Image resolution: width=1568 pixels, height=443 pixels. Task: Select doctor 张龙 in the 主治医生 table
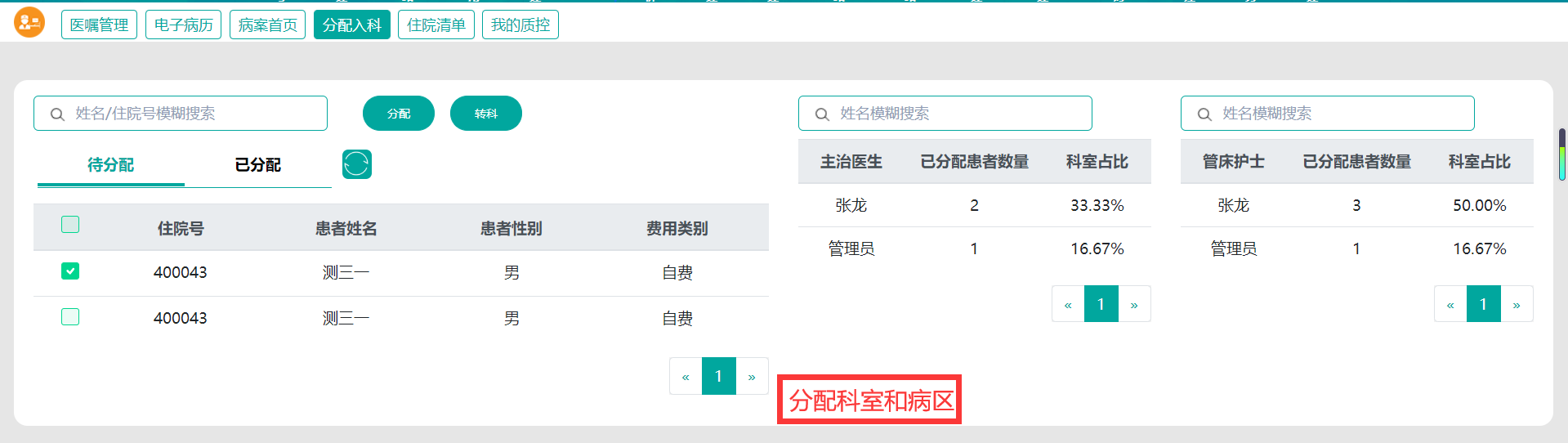coord(851,205)
